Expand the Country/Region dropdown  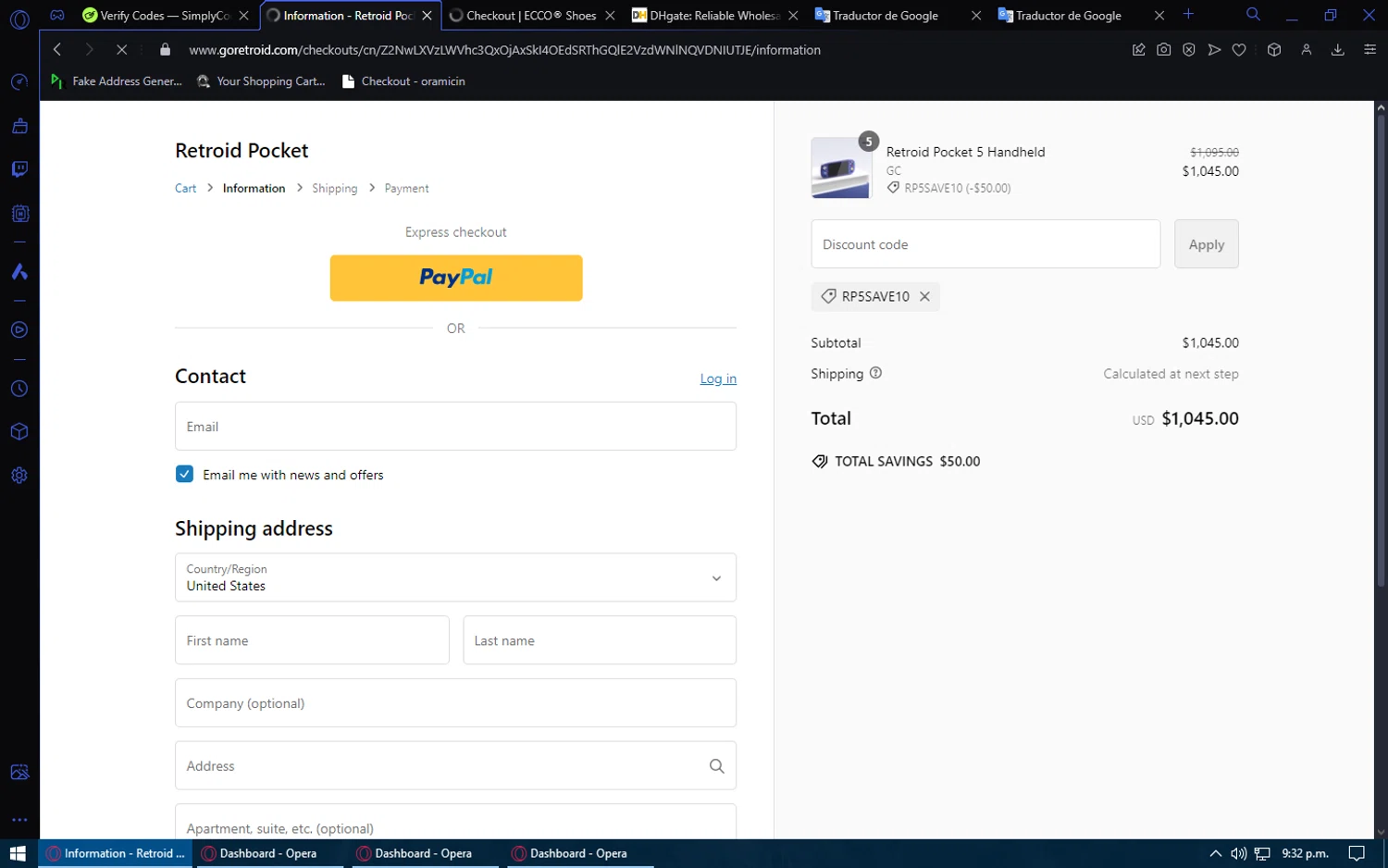coord(455,577)
